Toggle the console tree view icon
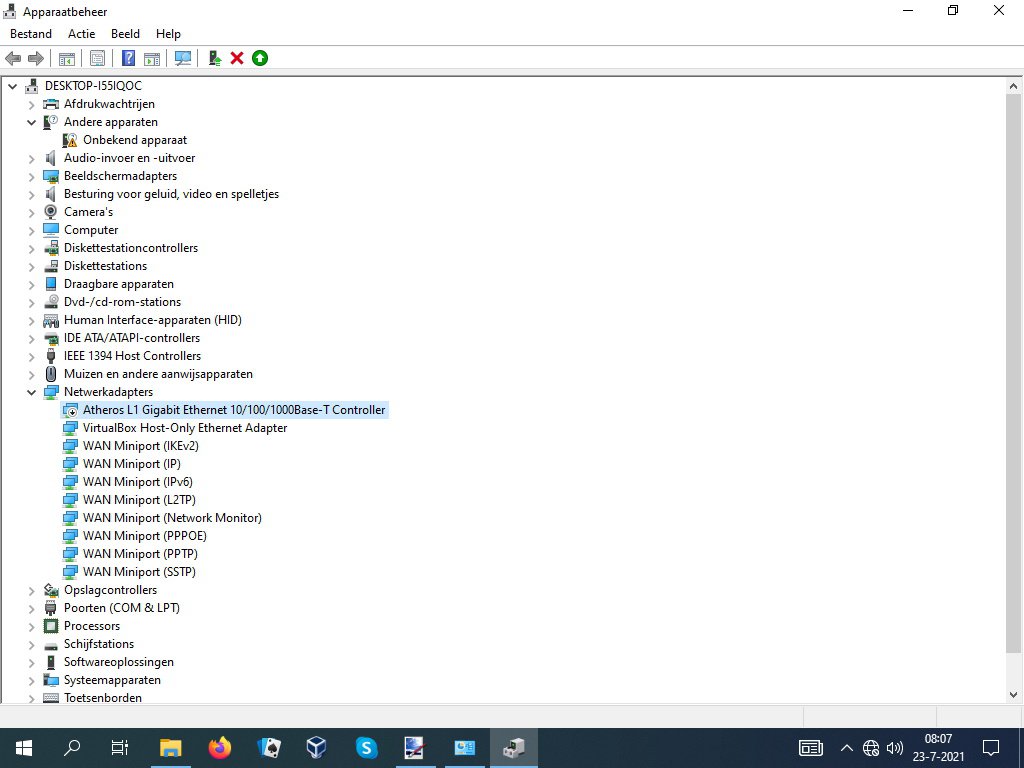1024x768 pixels. [x=67, y=58]
